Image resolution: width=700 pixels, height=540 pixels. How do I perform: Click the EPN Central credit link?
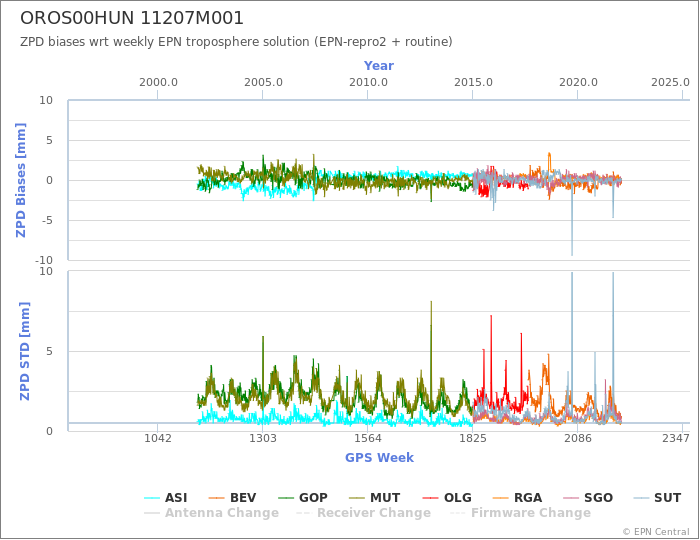[x=656, y=532]
